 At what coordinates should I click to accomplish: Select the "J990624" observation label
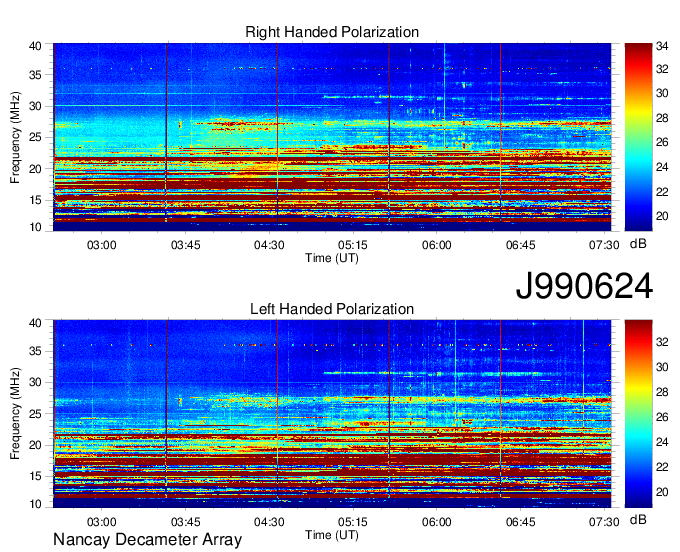coord(584,285)
